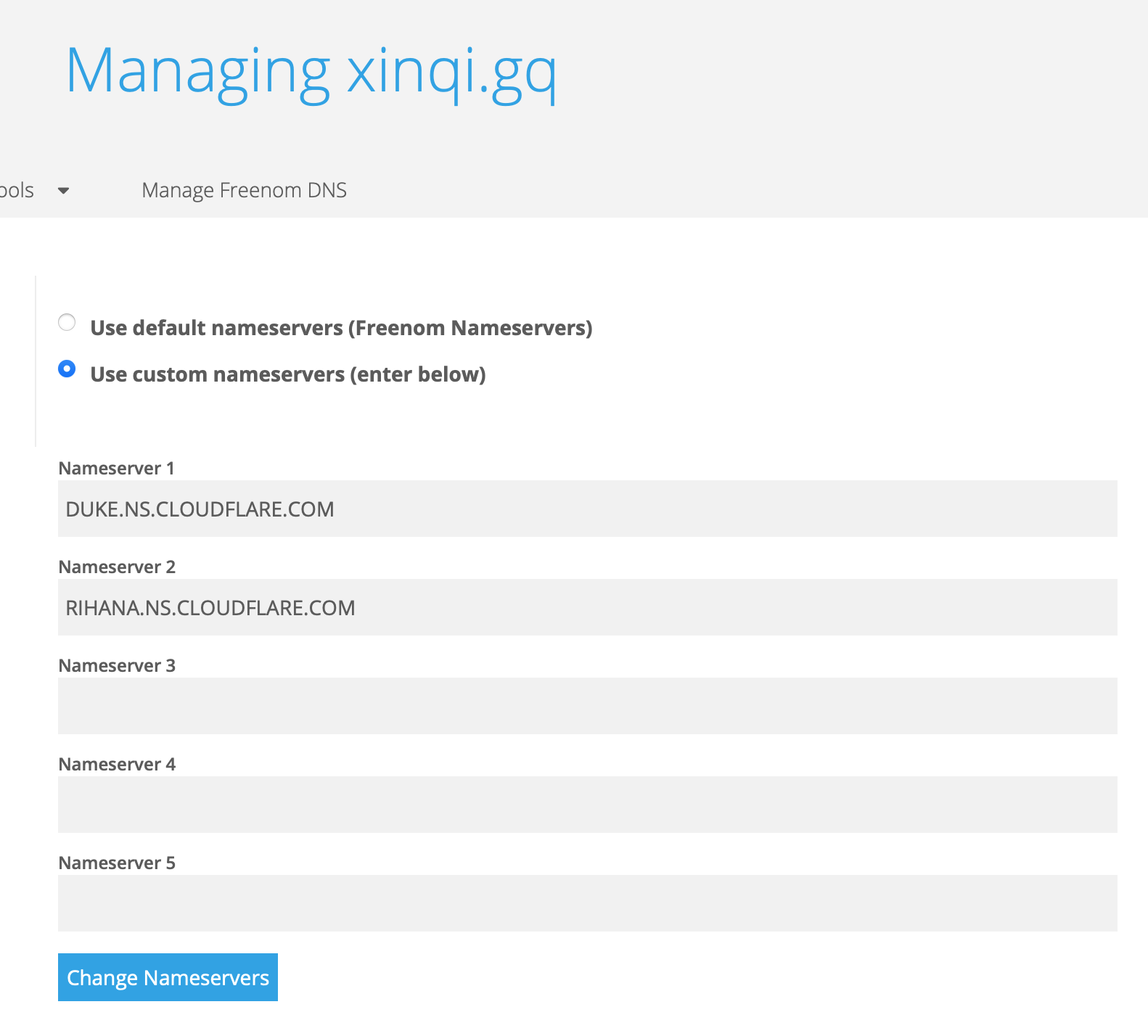The height and width of the screenshot is (1036, 1148).
Task: Click the Use default nameservers label text
Action: pyautogui.click(x=341, y=328)
